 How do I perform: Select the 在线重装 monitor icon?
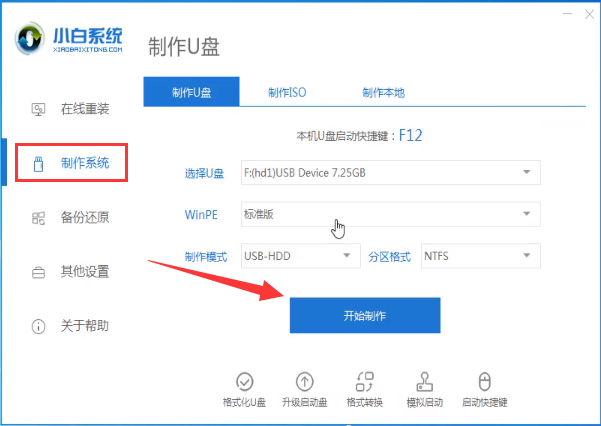pyautogui.click(x=38, y=110)
